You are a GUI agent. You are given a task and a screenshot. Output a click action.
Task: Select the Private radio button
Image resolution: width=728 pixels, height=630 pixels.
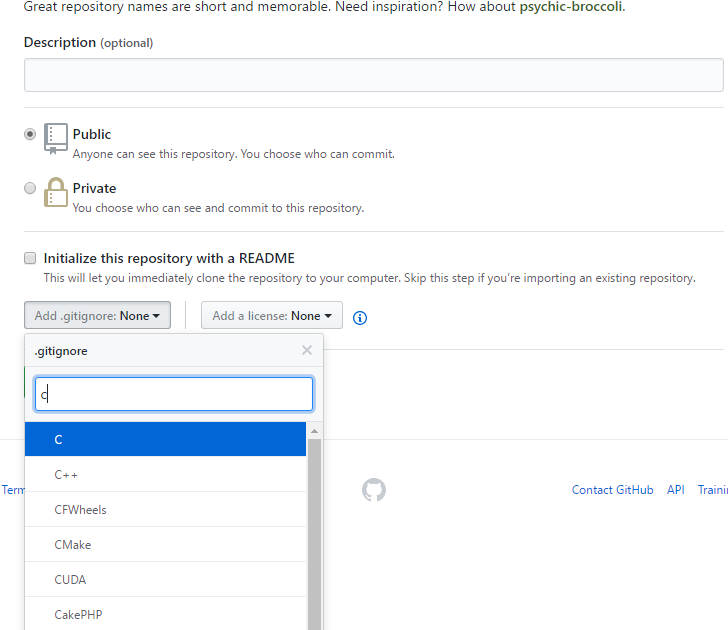click(x=30, y=188)
